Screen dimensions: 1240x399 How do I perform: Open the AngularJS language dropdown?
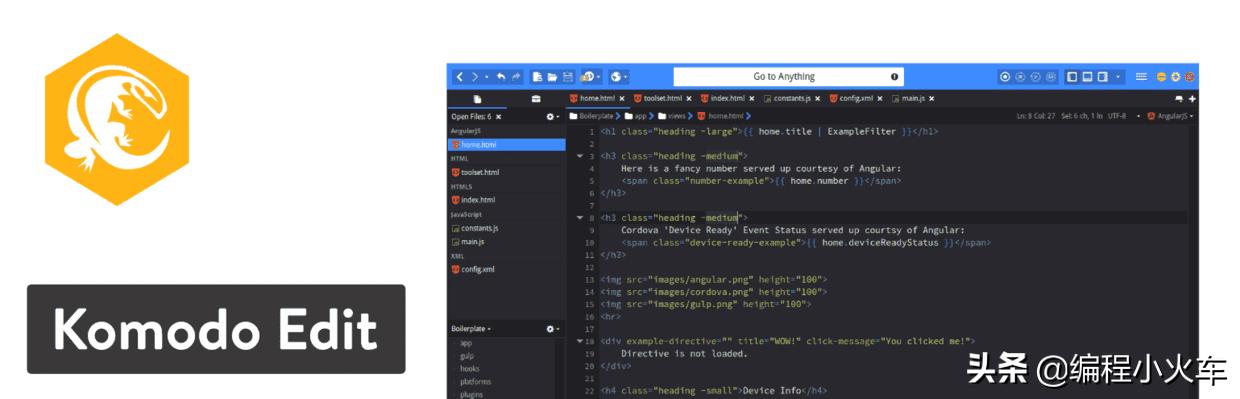click(x=1170, y=116)
